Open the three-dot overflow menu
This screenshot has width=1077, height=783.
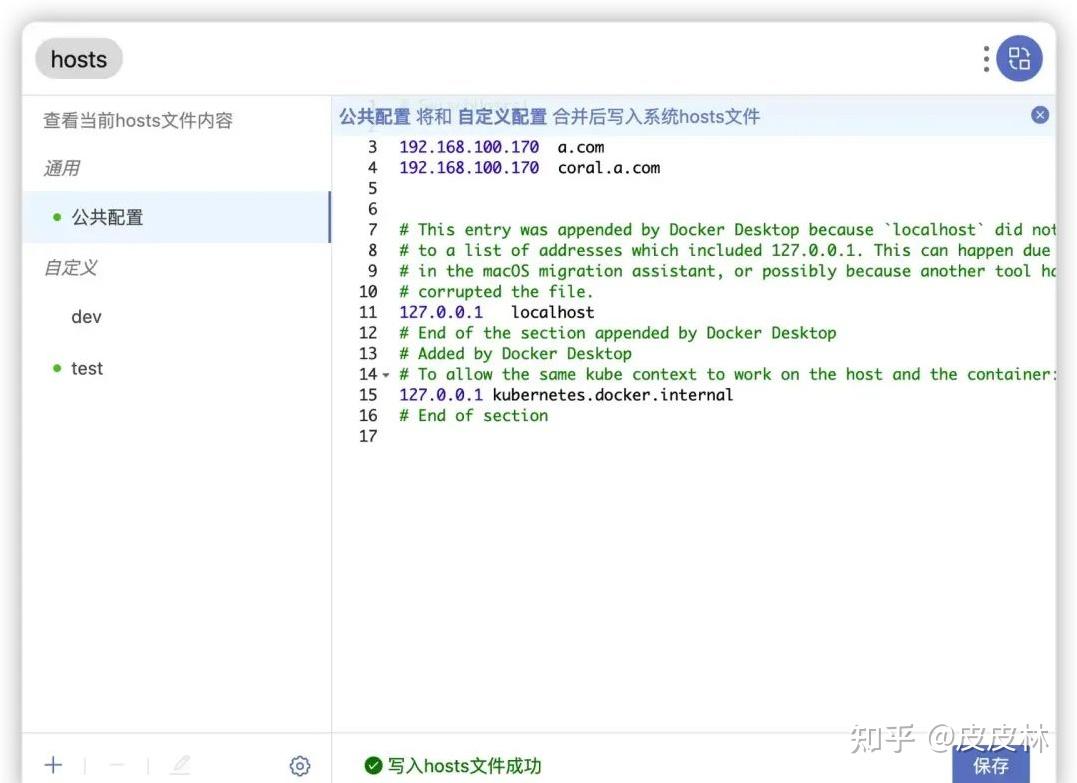(985, 58)
